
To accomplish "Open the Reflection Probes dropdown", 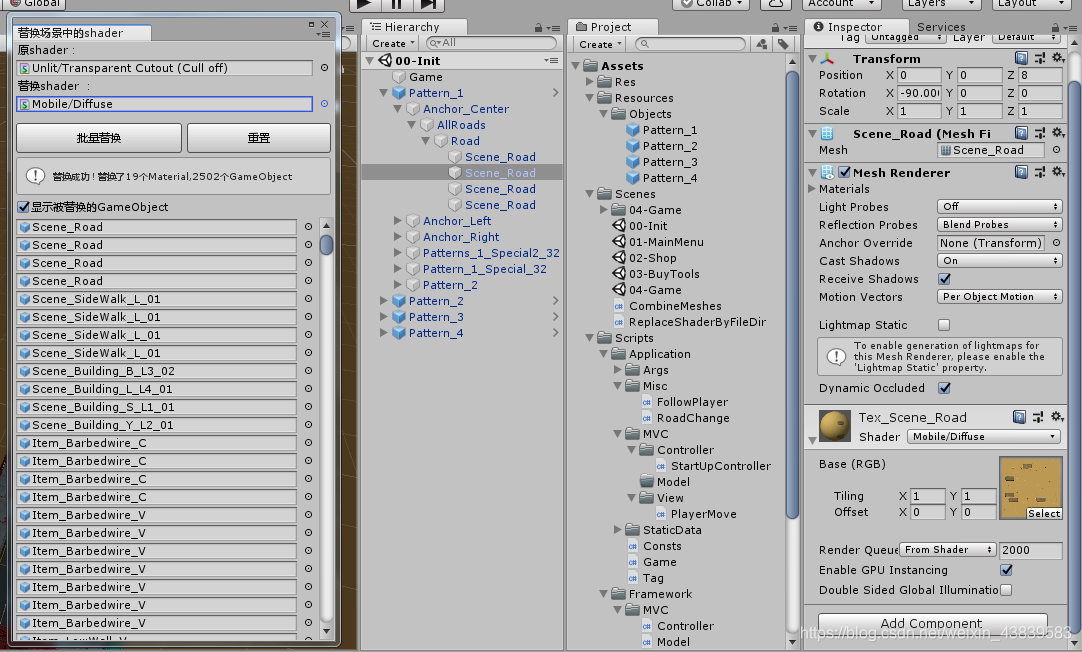I will 999,224.
